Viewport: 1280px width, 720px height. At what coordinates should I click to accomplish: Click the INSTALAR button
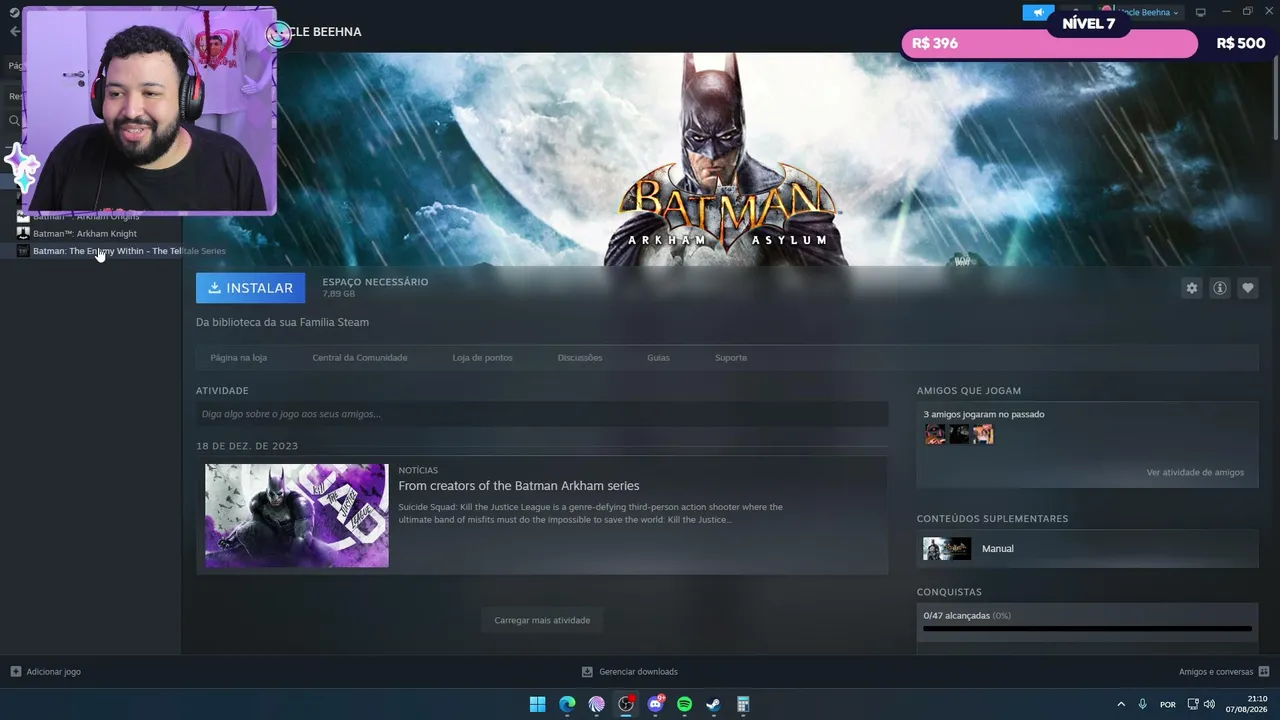point(251,288)
